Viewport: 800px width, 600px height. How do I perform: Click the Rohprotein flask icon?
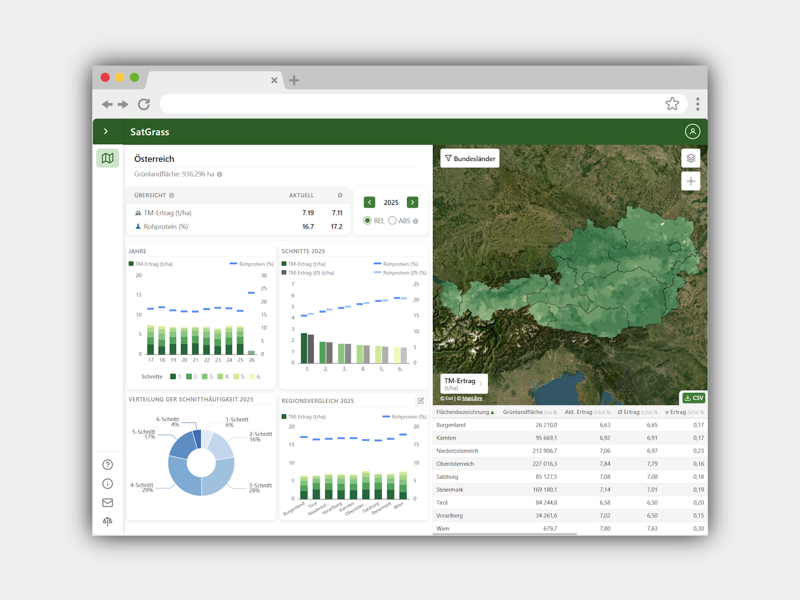click(x=138, y=227)
